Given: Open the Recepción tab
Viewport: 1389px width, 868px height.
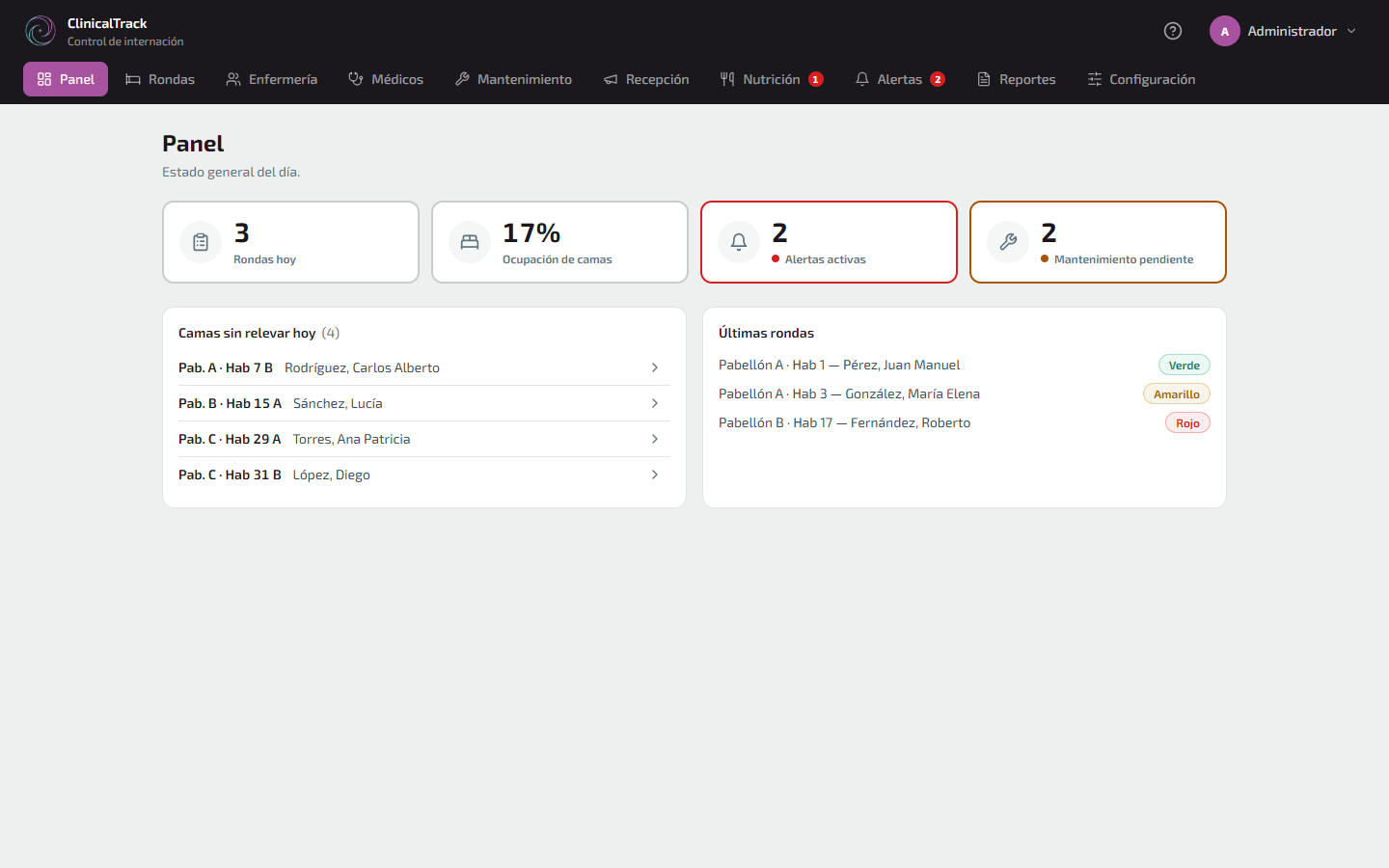Looking at the screenshot, I should pyautogui.click(x=646, y=79).
